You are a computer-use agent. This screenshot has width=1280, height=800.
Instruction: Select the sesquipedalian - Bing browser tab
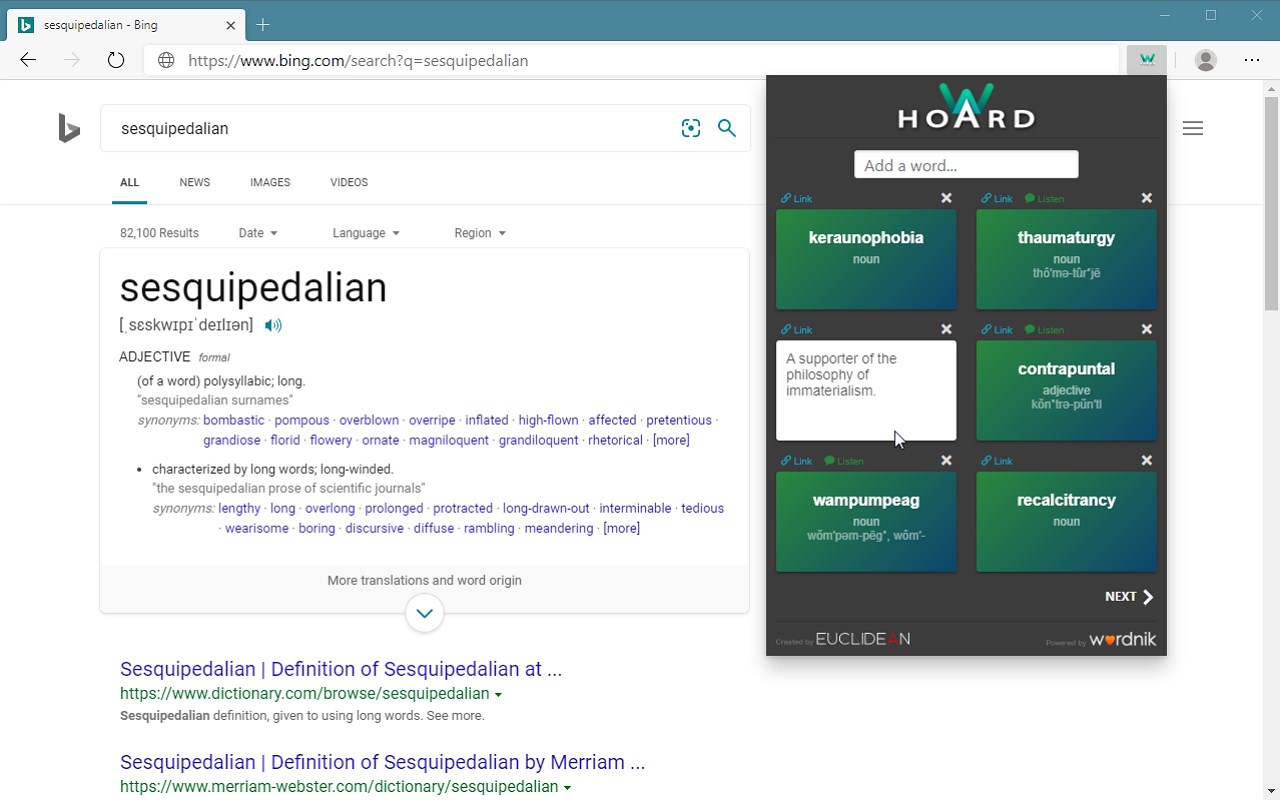click(126, 24)
